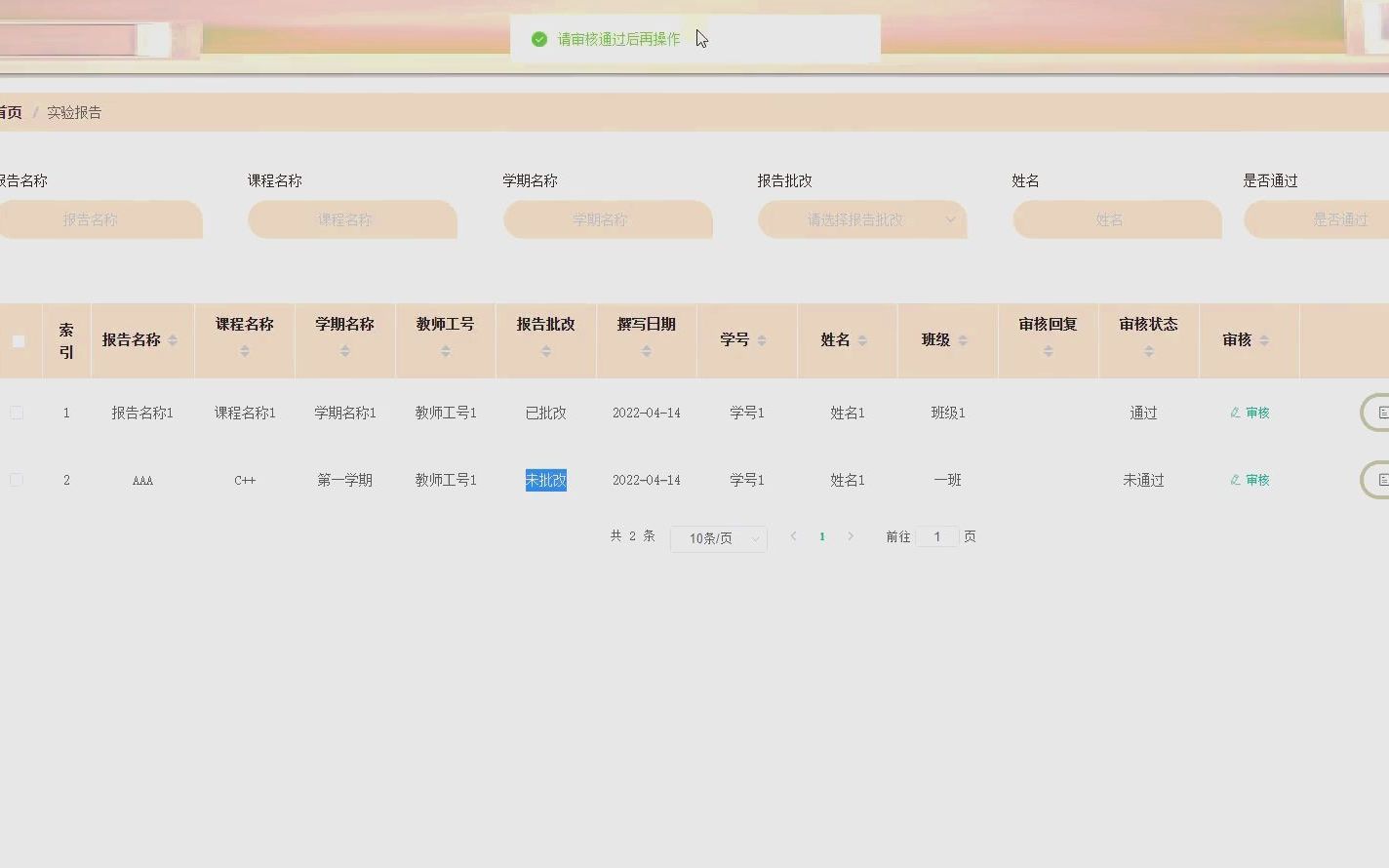Click the 请审核通过后再操作 notification message

(619, 39)
